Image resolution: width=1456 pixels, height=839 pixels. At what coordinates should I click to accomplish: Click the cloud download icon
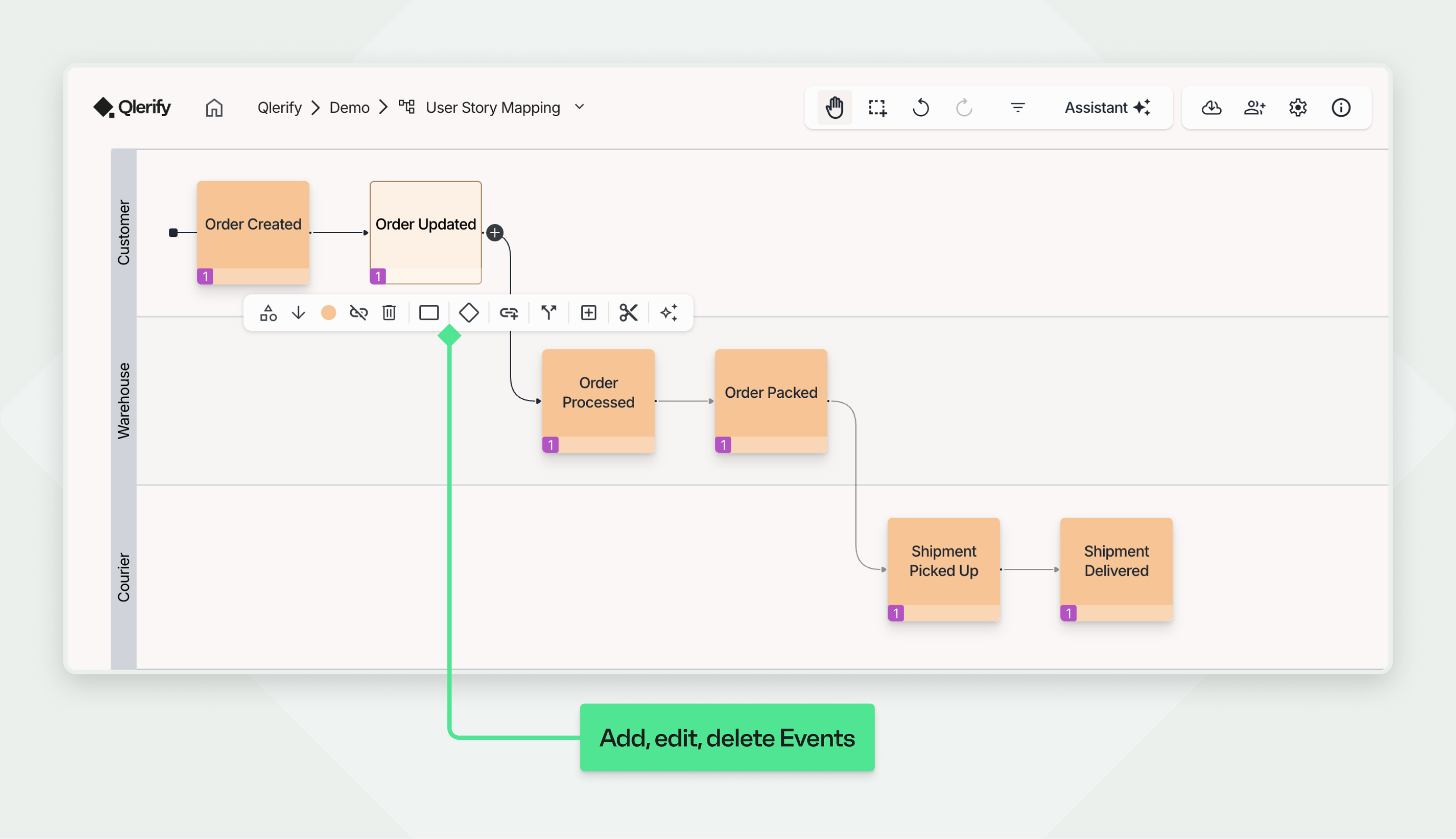[1211, 108]
